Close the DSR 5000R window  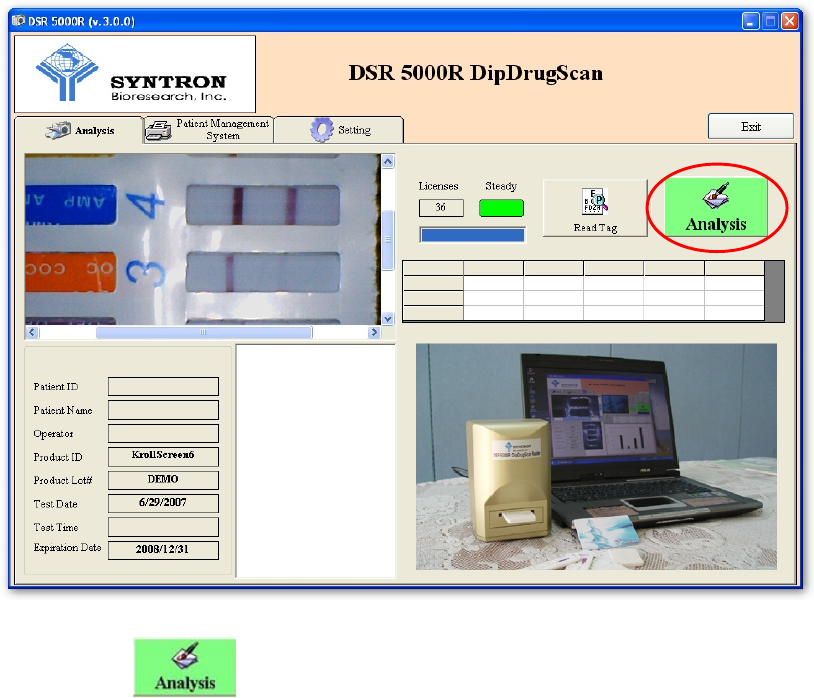coord(790,21)
